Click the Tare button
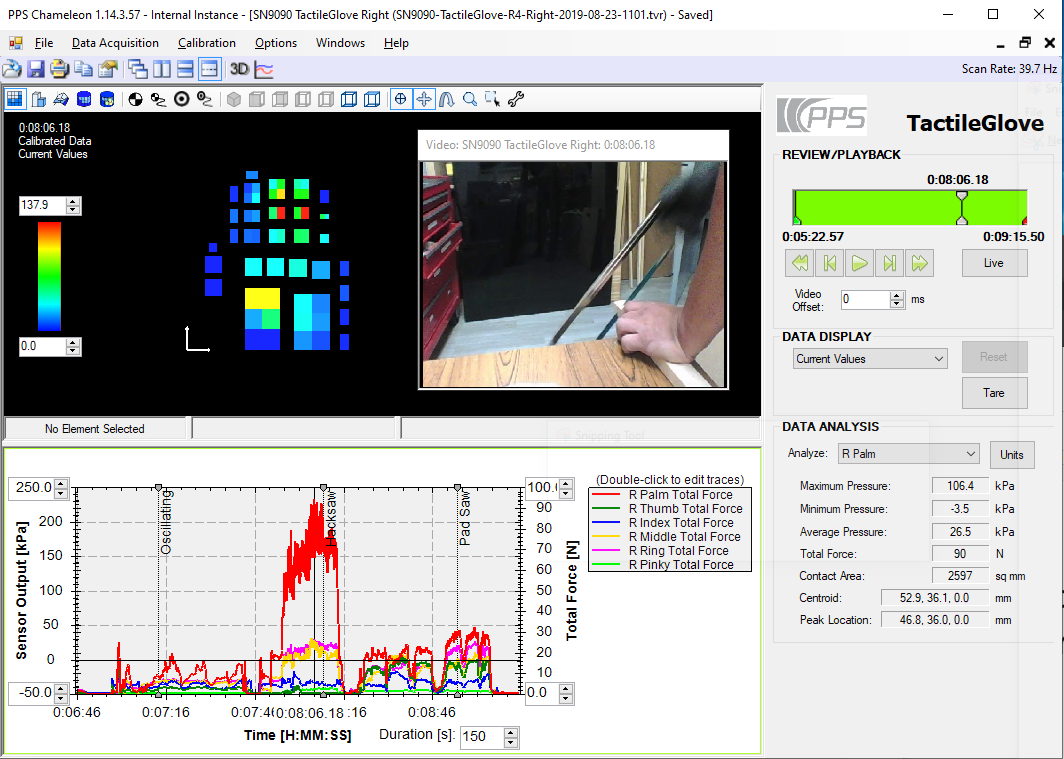Image resolution: width=1064 pixels, height=759 pixels. pos(994,392)
